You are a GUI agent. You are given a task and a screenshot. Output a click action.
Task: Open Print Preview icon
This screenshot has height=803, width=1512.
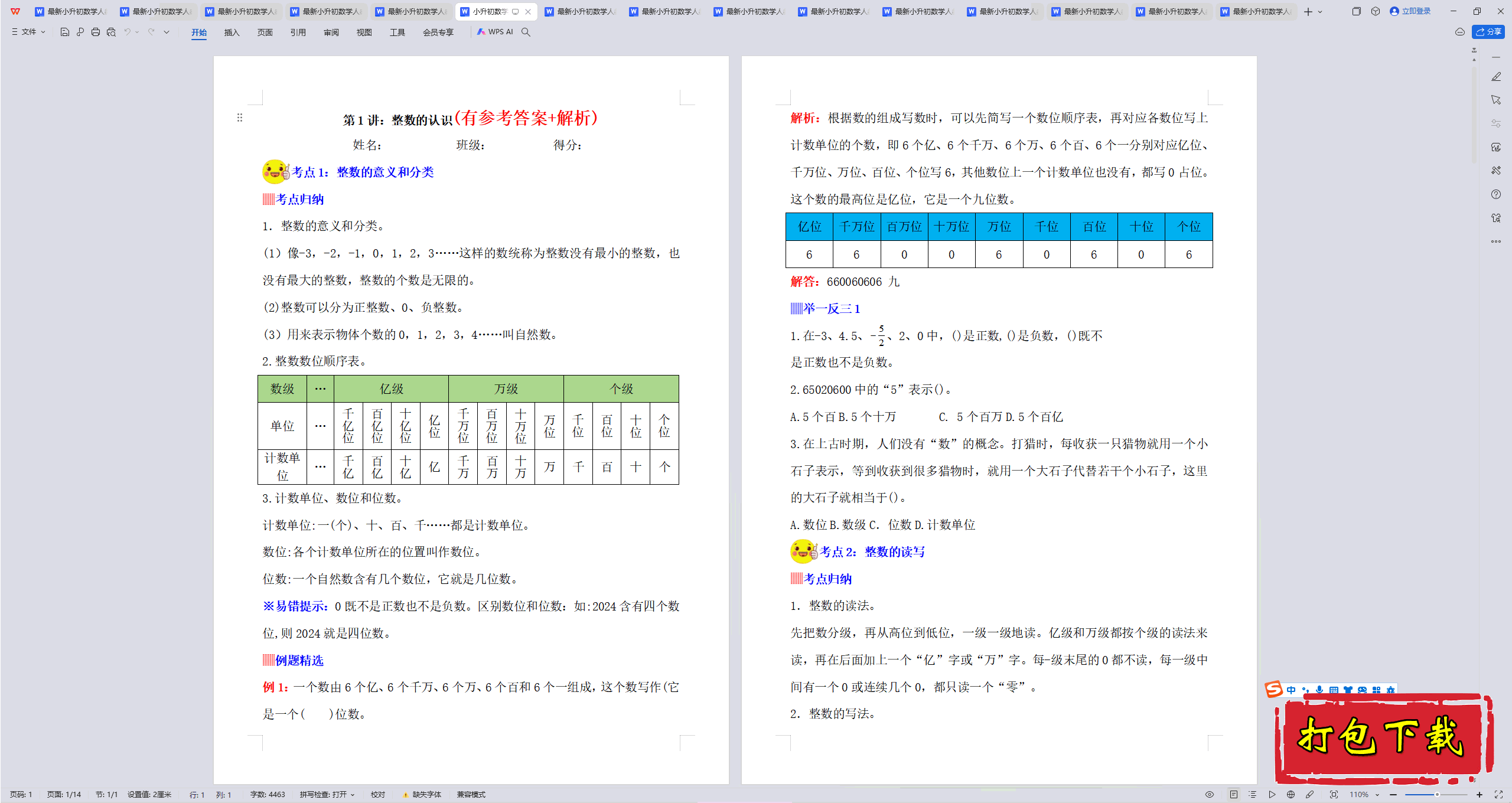[x=111, y=32]
